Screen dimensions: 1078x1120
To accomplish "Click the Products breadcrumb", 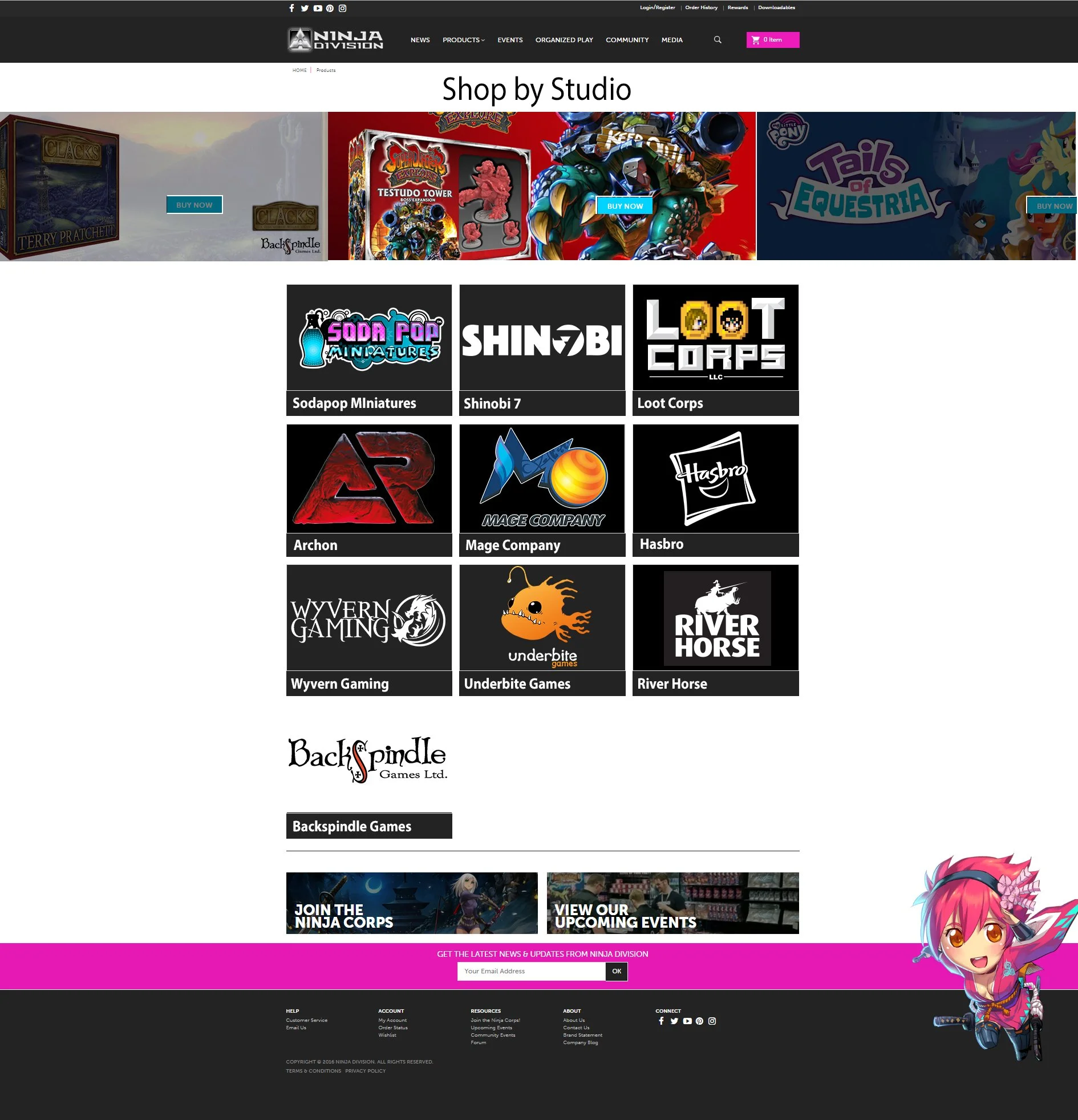I will [326, 70].
